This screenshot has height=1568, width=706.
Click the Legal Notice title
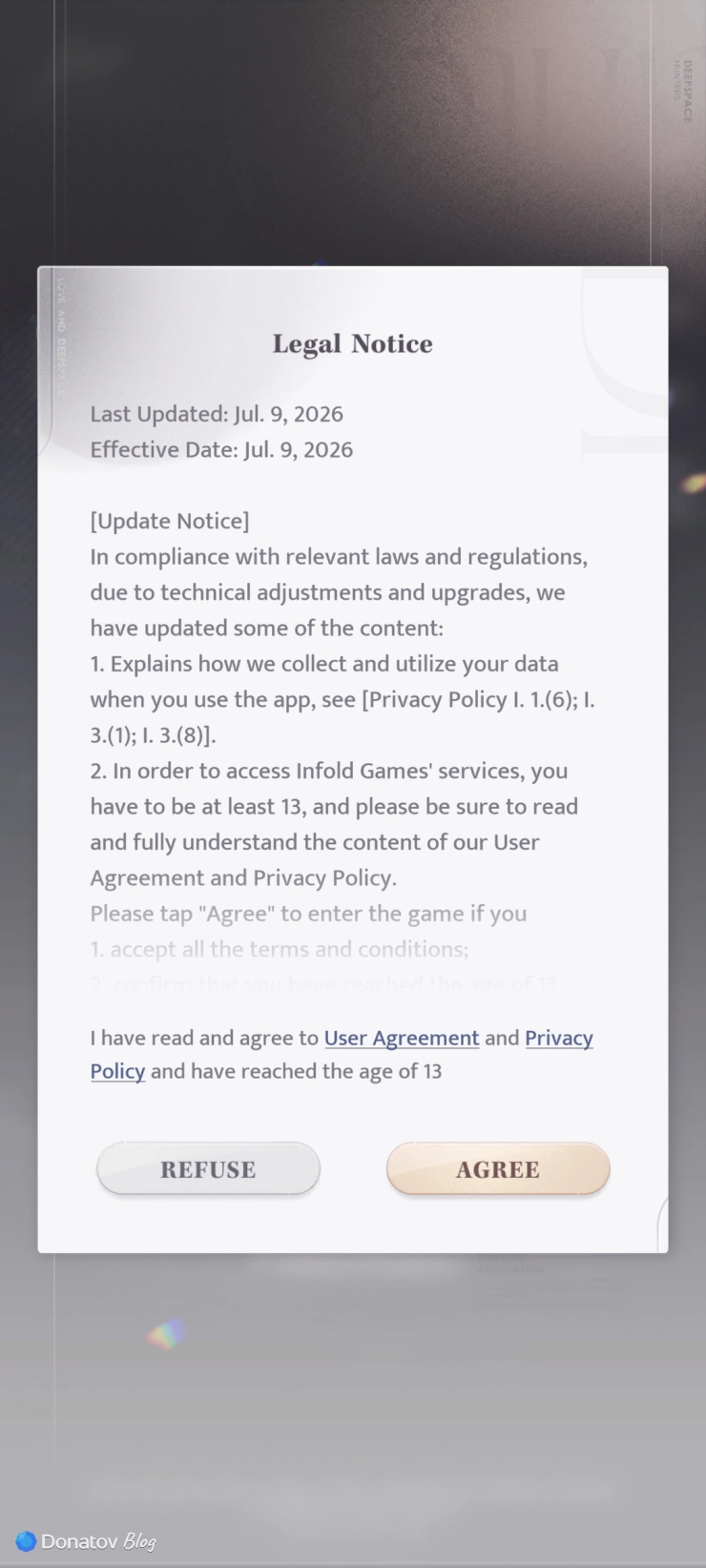(353, 343)
